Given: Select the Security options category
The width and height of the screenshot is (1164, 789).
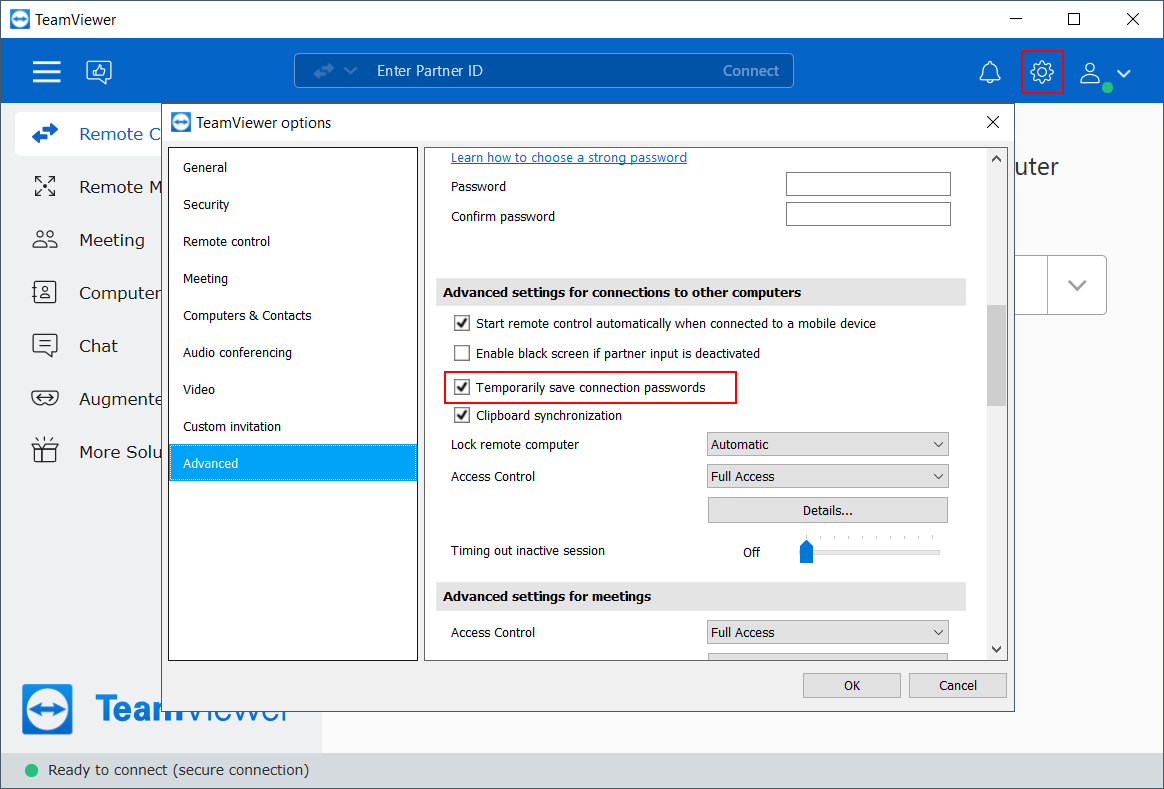Looking at the screenshot, I should pyautogui.click(x=206, y=204).
